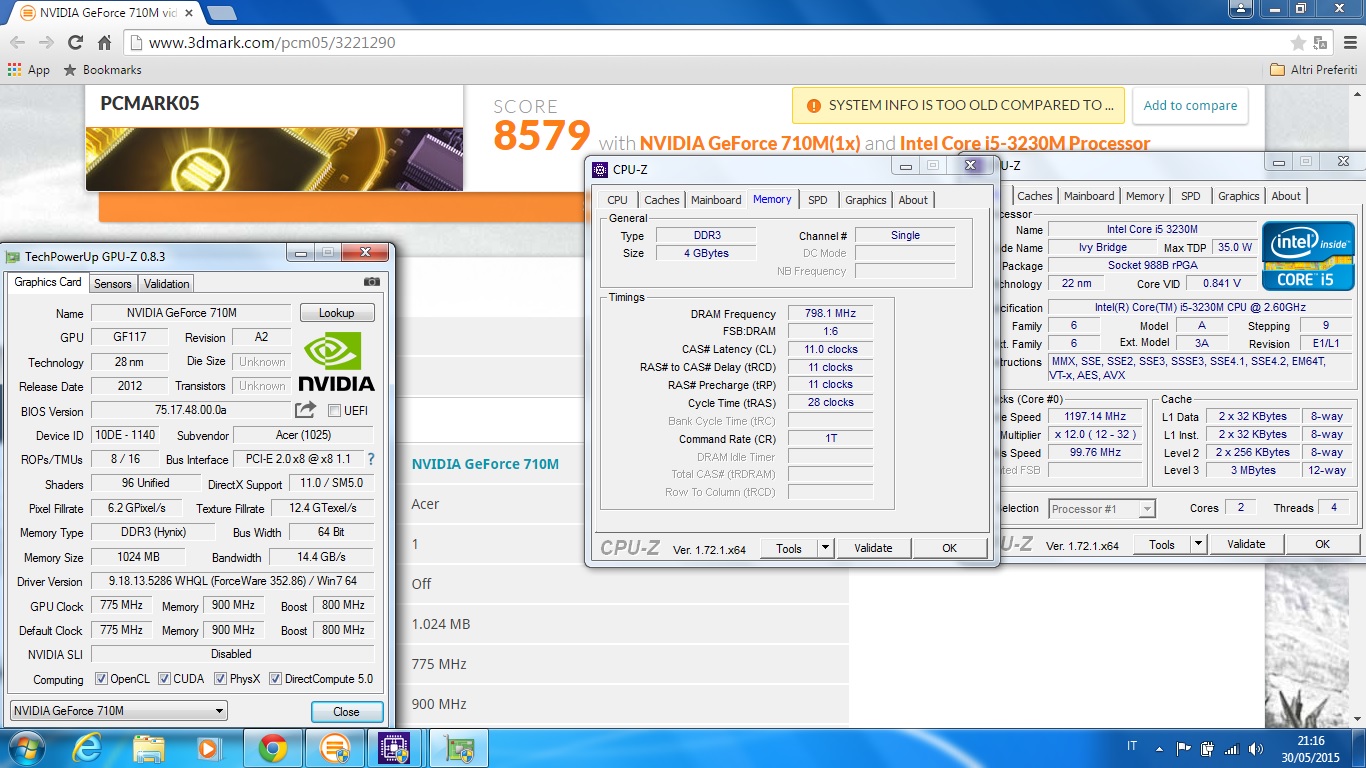This screenshot has width=1366, height=768.
Task: Open the Graphics tab in back CPU-Z
Action: [1239, 196]
